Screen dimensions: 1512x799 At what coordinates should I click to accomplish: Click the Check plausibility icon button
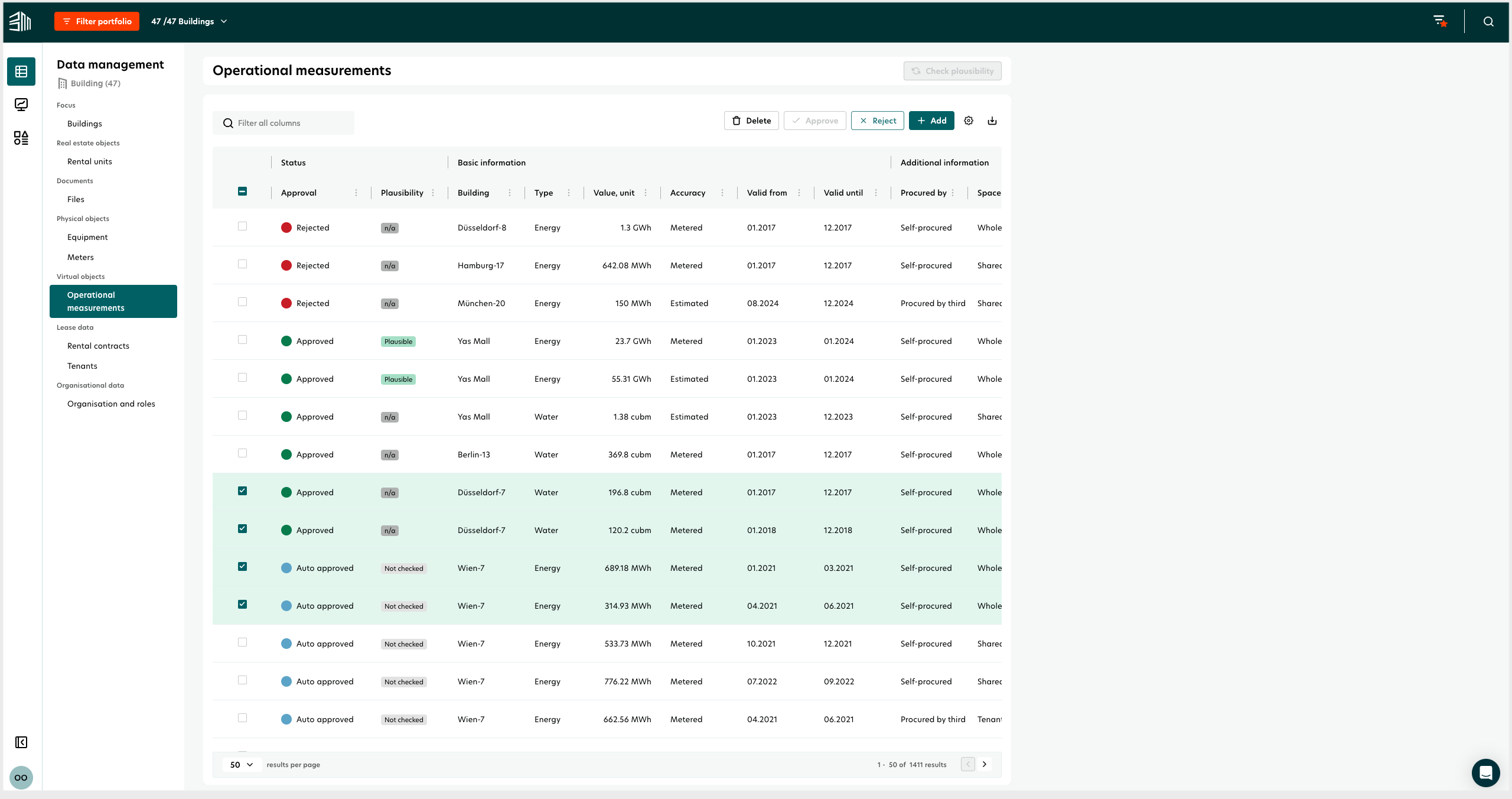[x=952, y=71]
